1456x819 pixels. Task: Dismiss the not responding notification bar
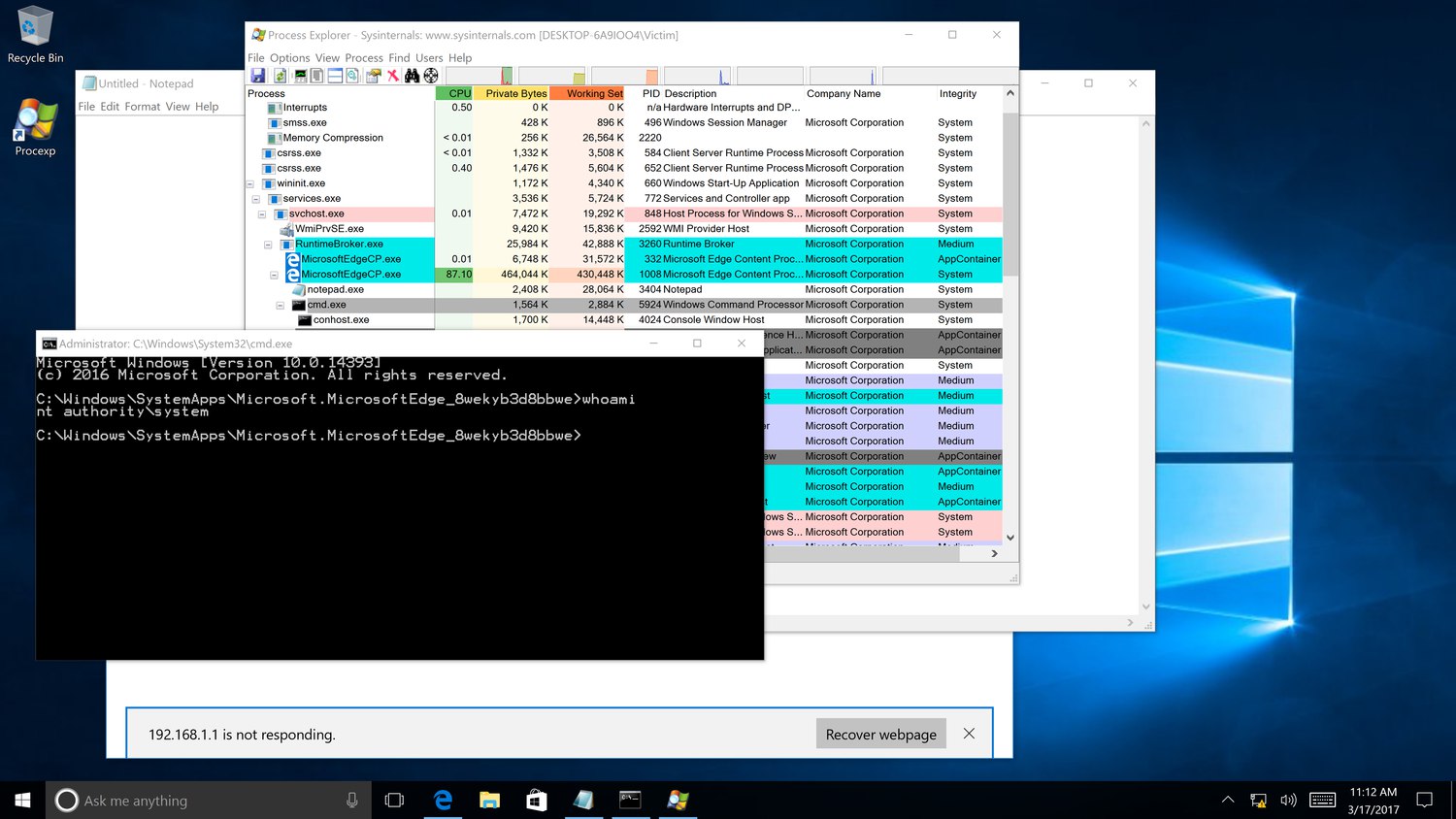[969, 734]
